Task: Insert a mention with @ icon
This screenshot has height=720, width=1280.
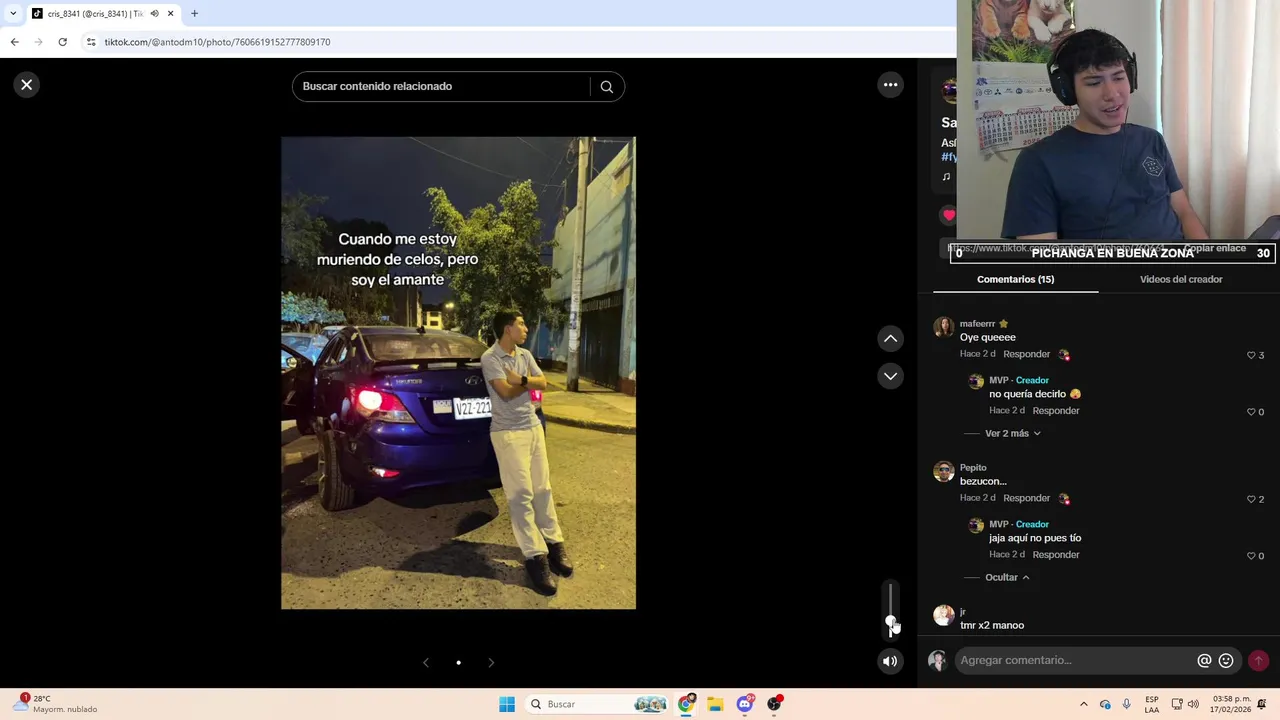Action: pos(1204,661)
